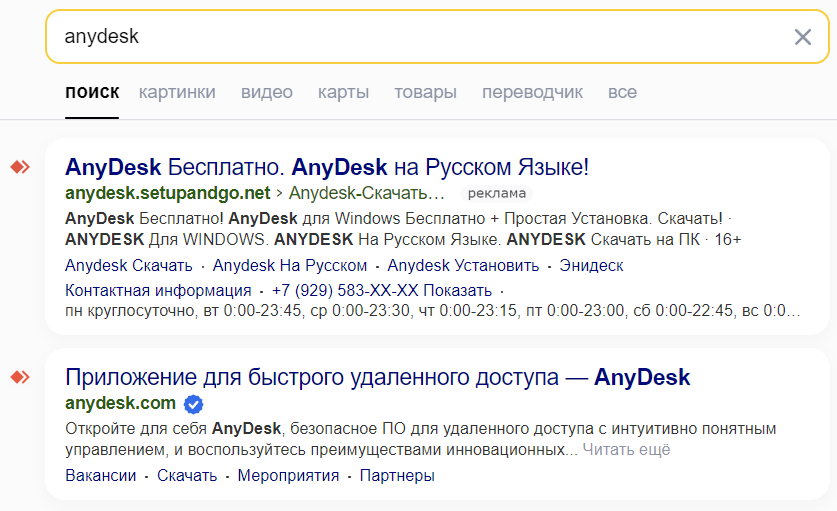Expand the все services tab
This screenshot has height=511, width=837.
[x=622, y=92]
